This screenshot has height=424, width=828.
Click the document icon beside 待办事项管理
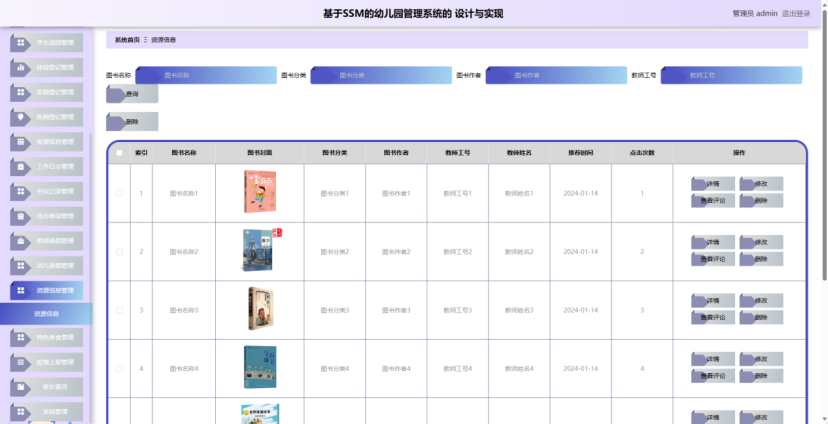point(21,216)
